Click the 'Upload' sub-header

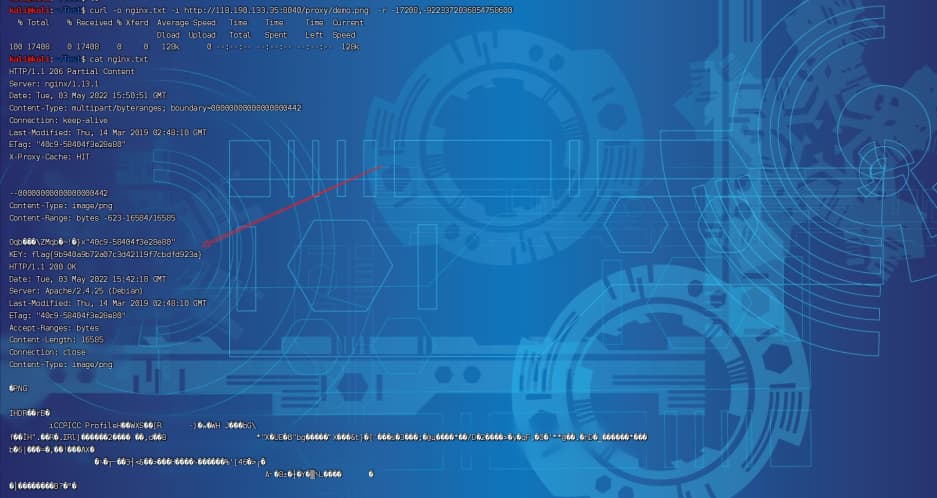(x=202, y=35)
